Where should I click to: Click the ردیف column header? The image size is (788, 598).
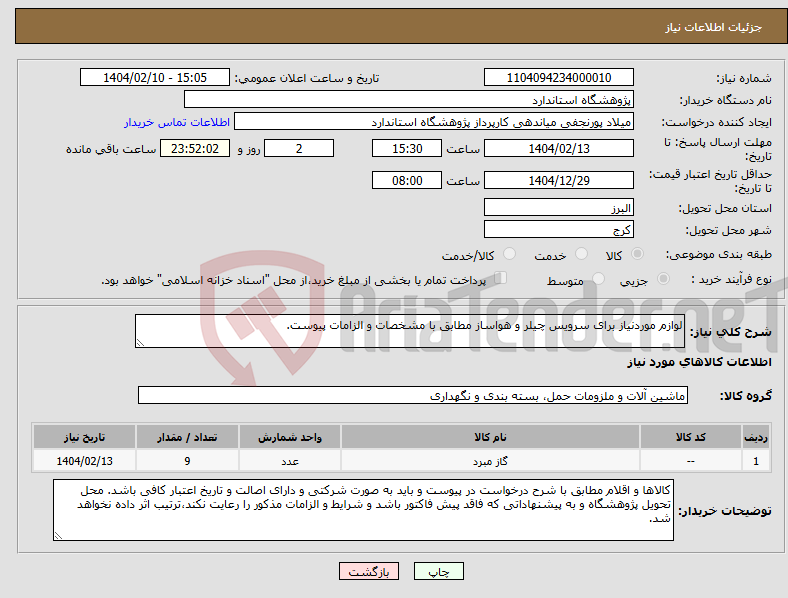[x=756, y=437]
